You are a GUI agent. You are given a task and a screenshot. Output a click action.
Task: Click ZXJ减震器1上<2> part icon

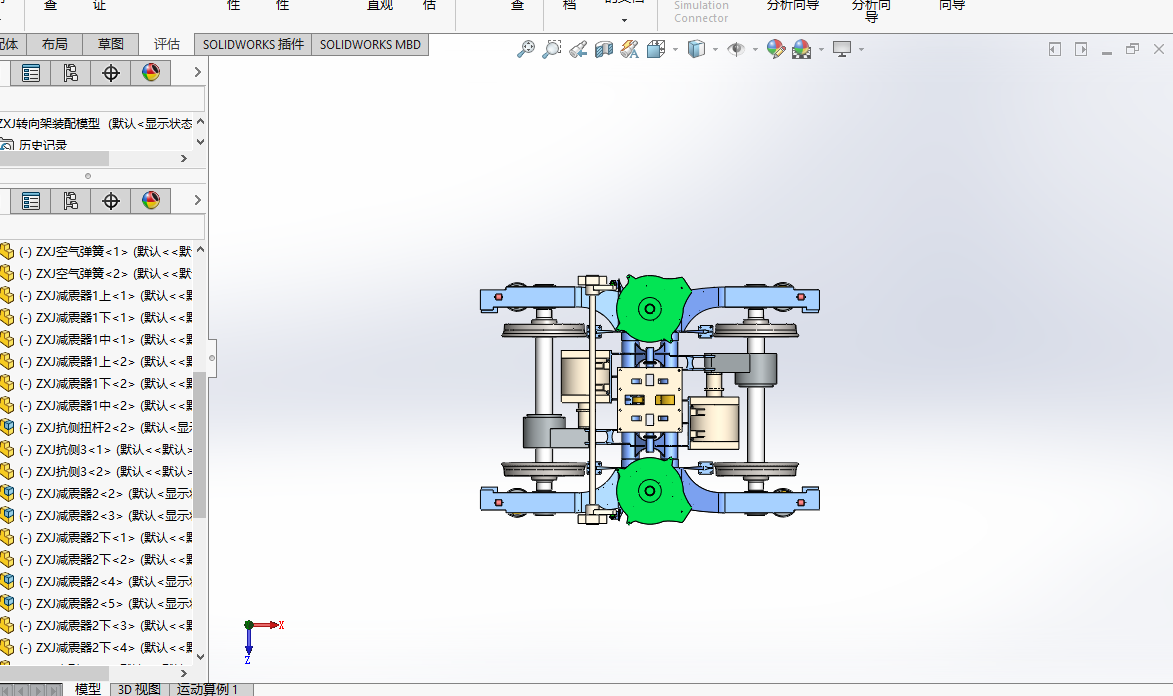click(7, 361)
